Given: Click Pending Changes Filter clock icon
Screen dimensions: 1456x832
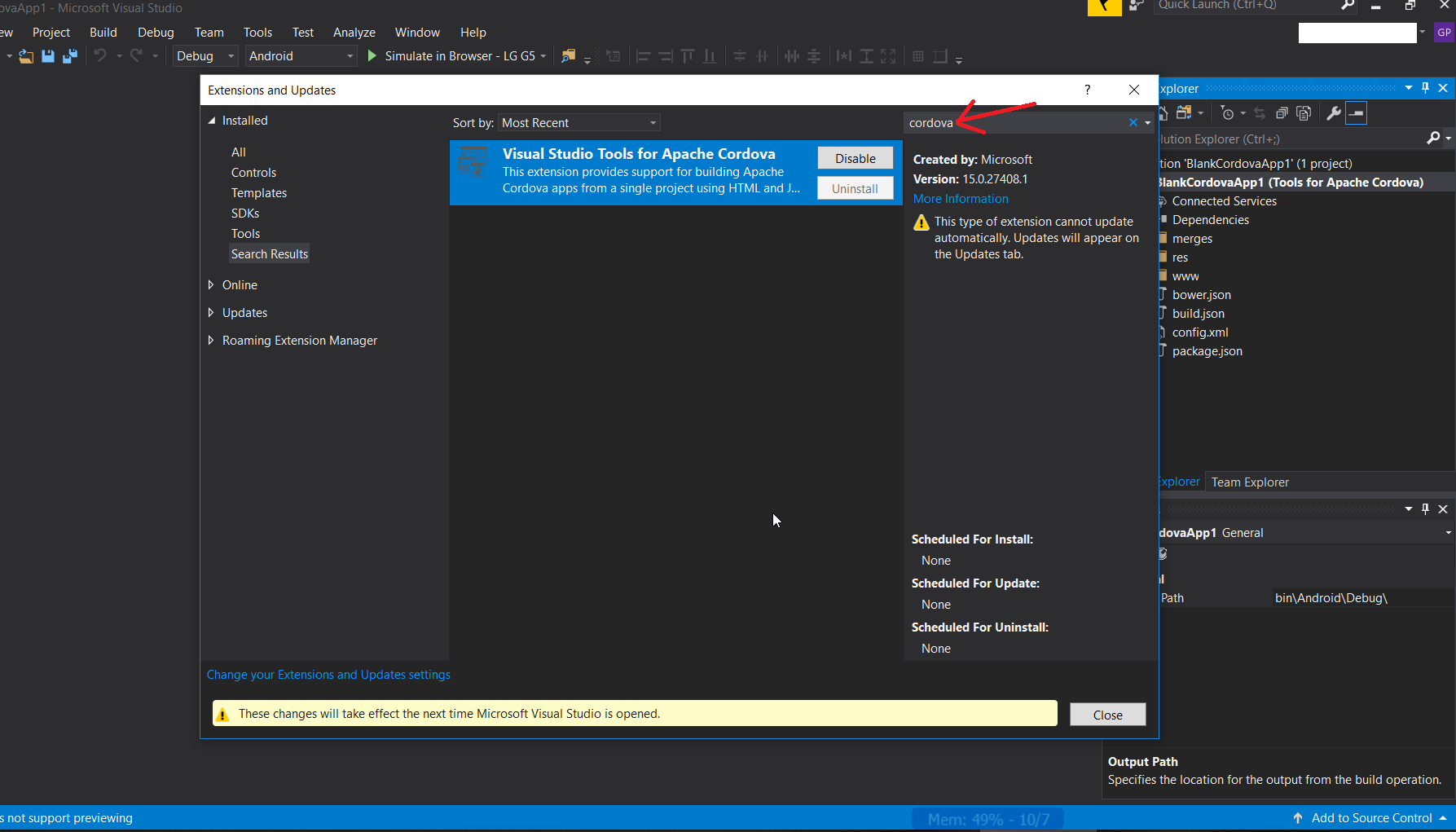Looking at the screenshot, I should point(1227,113).
